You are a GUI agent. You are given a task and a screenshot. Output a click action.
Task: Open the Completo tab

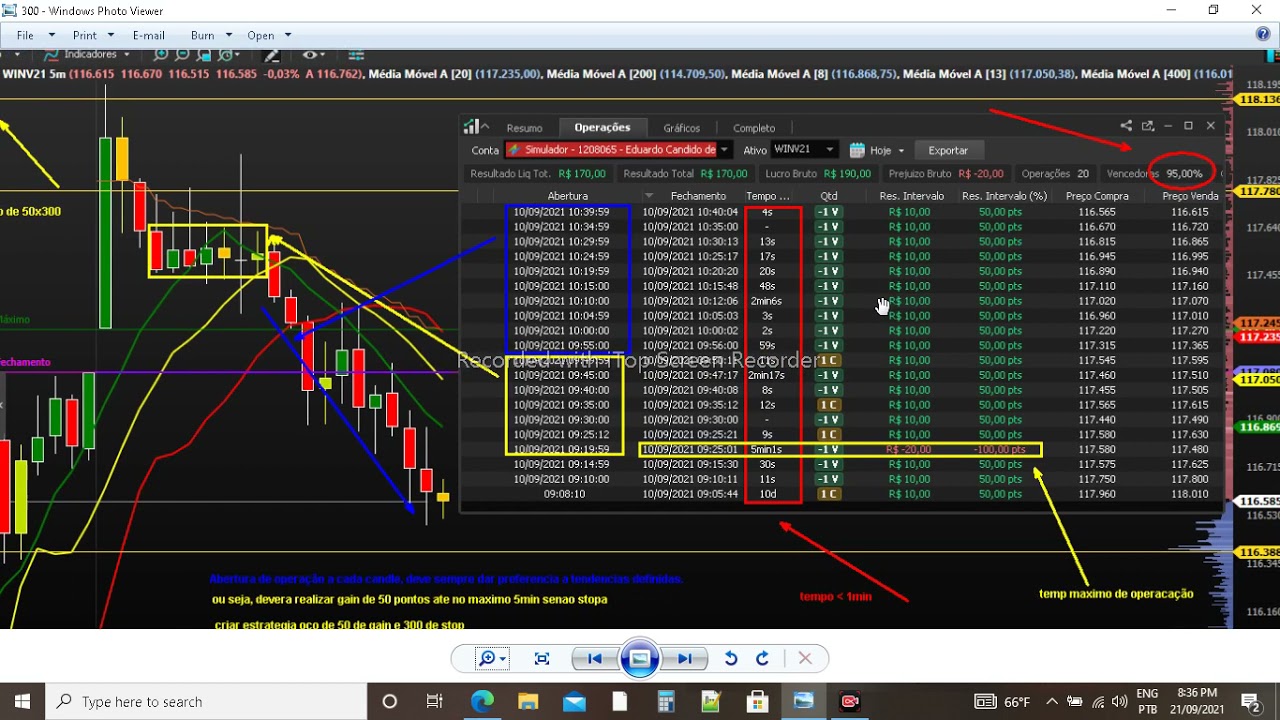[754, 128]
